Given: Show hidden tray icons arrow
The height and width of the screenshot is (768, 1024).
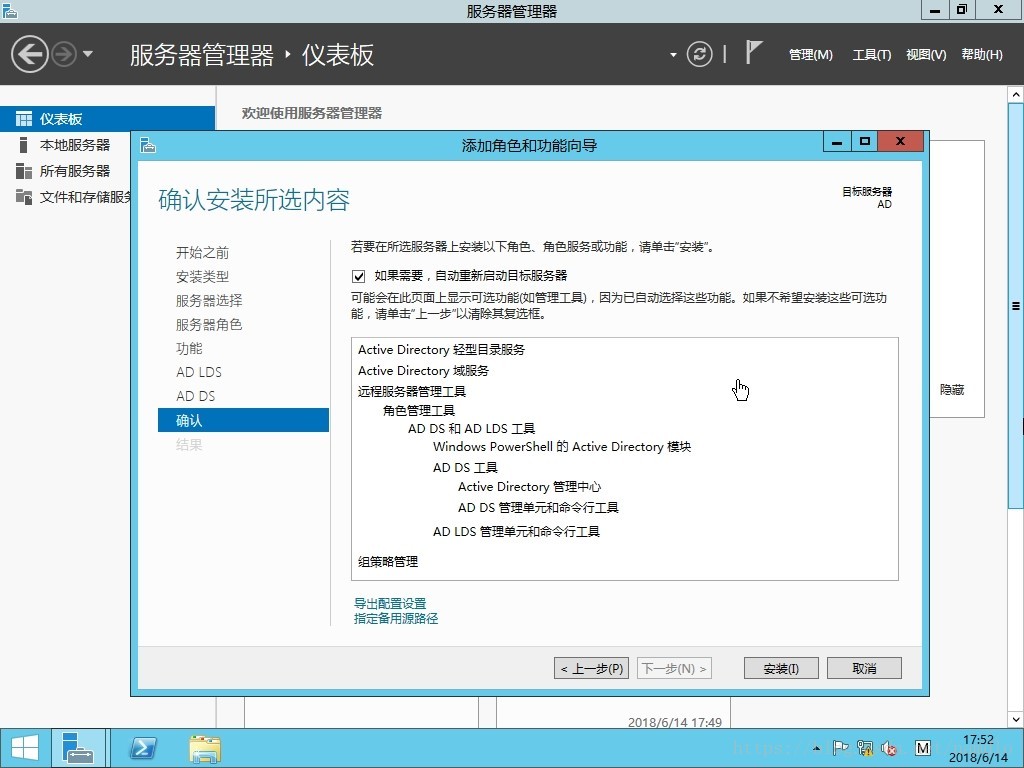Looking at the screenshot, I should coord(817,748).
